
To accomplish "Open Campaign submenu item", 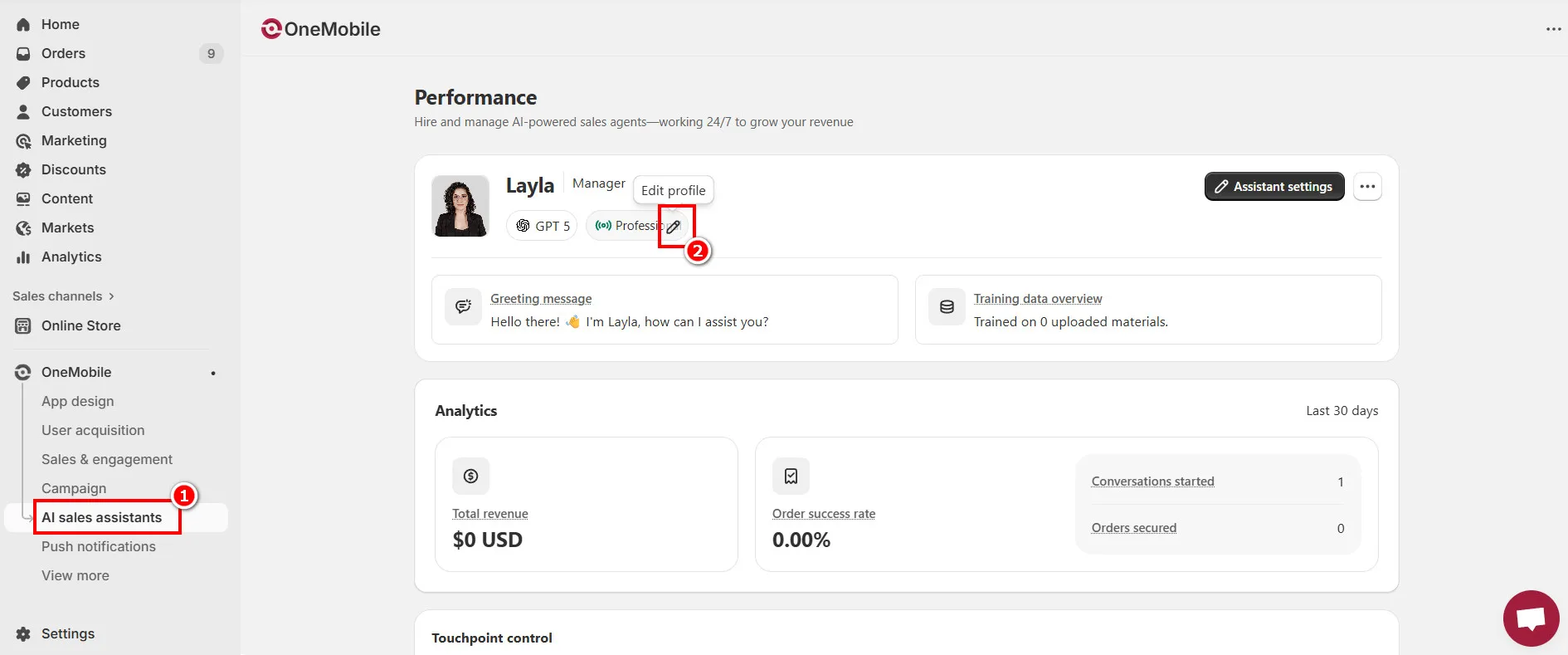I will pyautogui.click(x=74, y=488).
